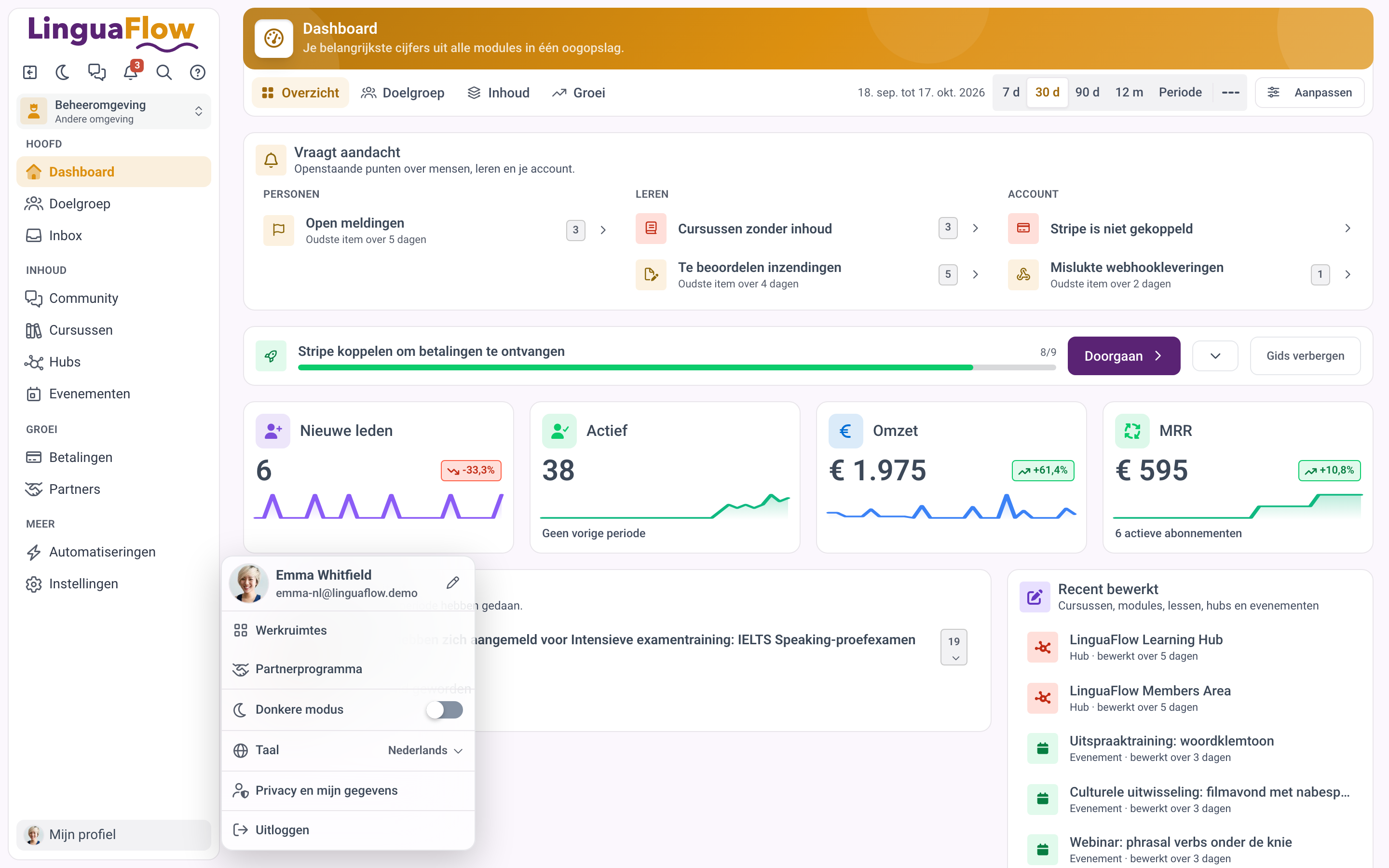Open the search magnifier icon
1389x868 pixels.
tap(164, 72)
